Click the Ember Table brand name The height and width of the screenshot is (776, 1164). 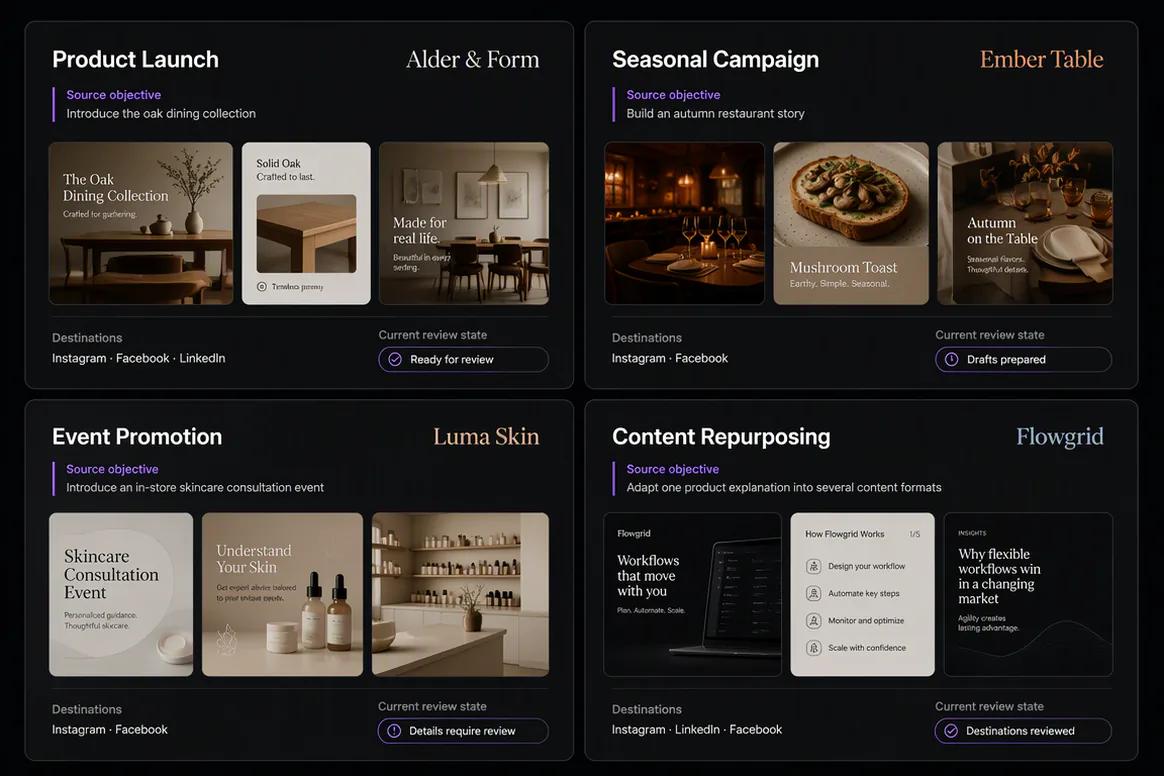point(1042,59)
